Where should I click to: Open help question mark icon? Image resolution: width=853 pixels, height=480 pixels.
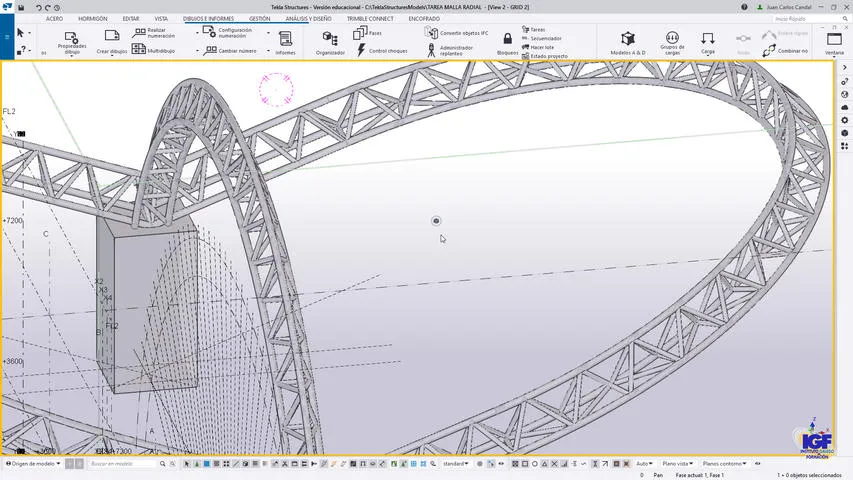[744, 7]
